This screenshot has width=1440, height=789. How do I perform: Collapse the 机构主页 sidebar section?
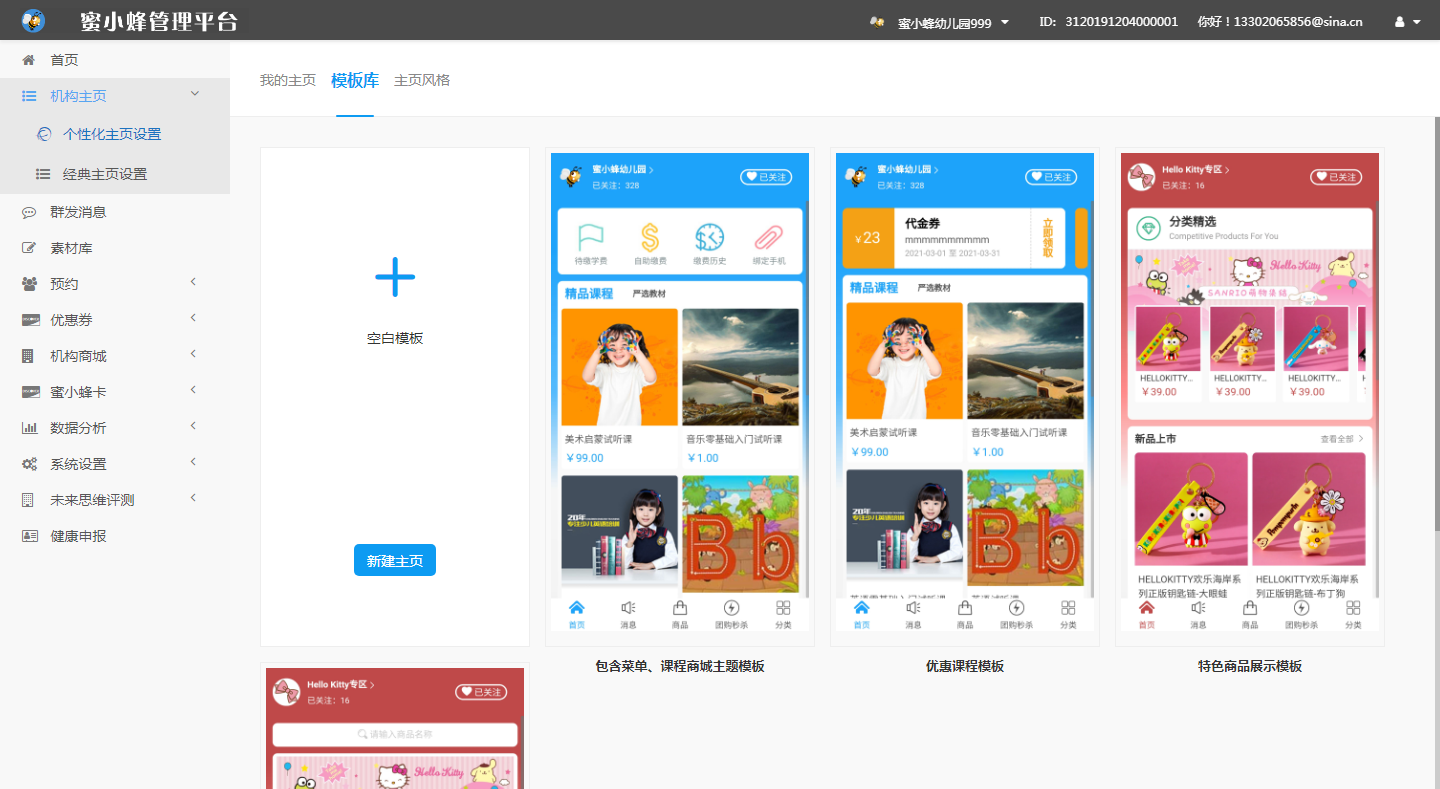click(195, 95)
